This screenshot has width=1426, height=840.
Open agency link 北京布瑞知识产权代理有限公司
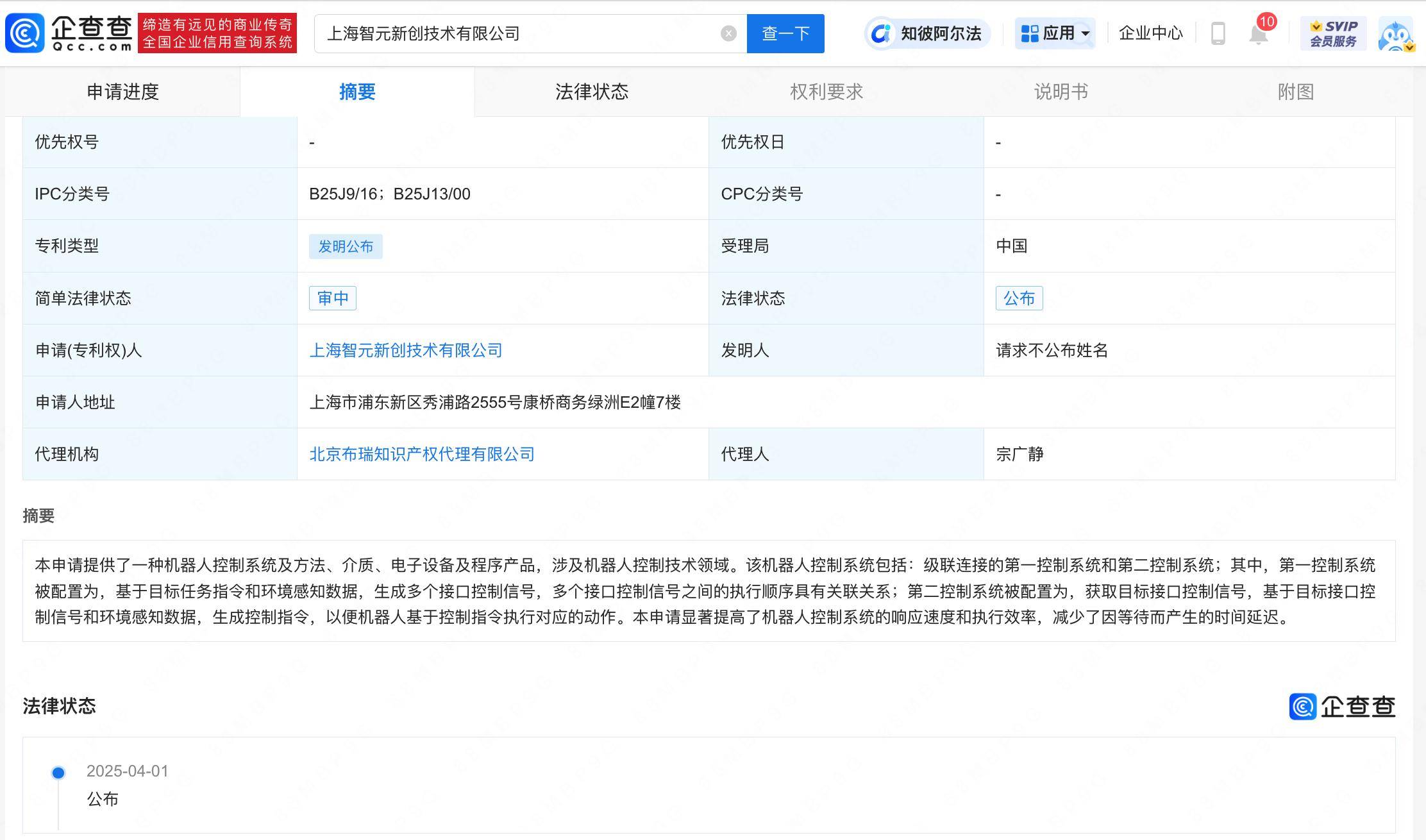click(422, 454)
